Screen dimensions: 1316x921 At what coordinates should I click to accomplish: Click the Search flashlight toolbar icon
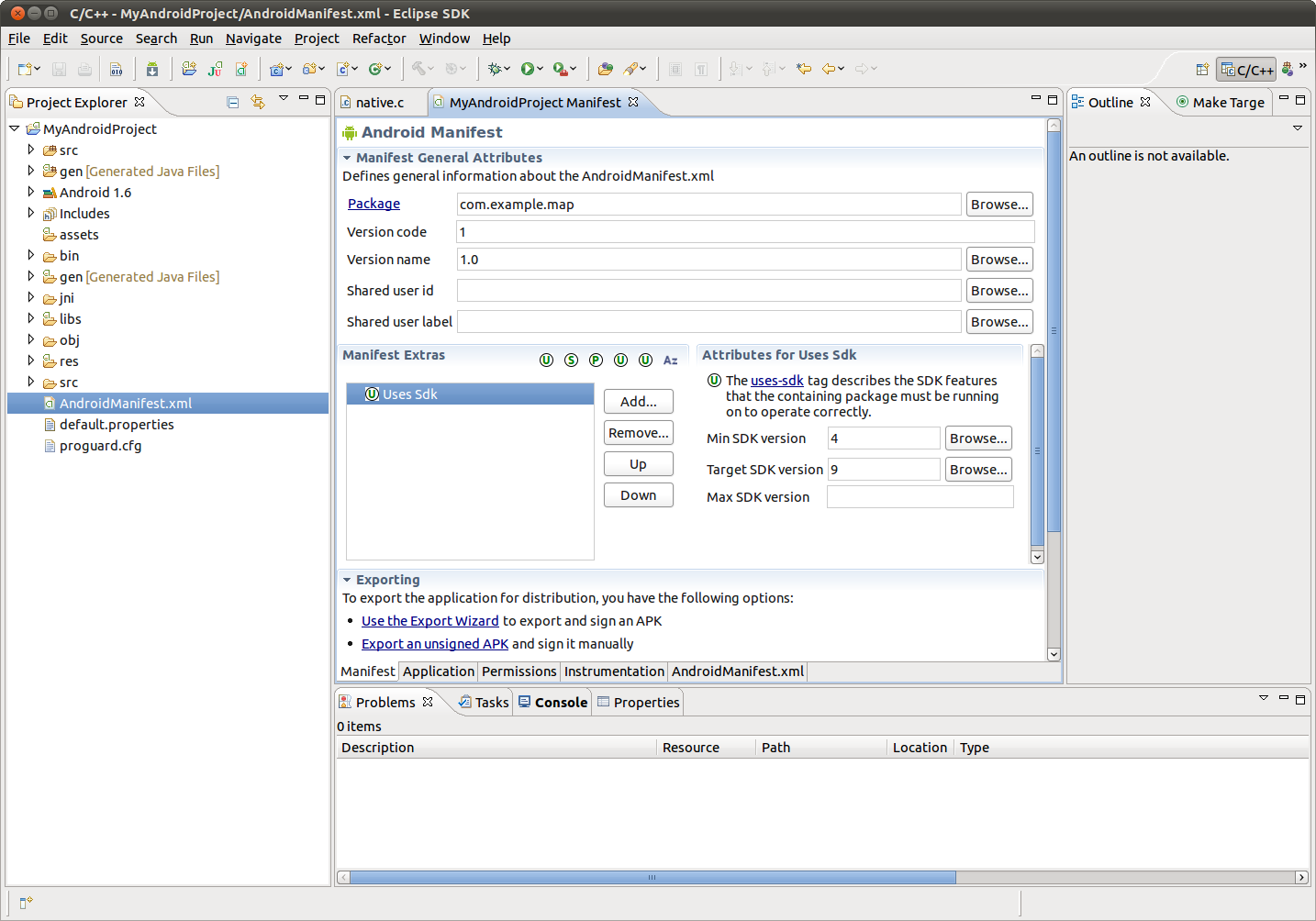(x=630, y=69)
